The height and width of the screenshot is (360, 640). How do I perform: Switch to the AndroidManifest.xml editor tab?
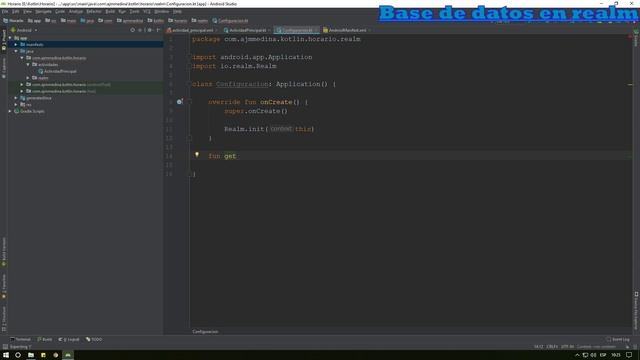click(x=347, y=30)
